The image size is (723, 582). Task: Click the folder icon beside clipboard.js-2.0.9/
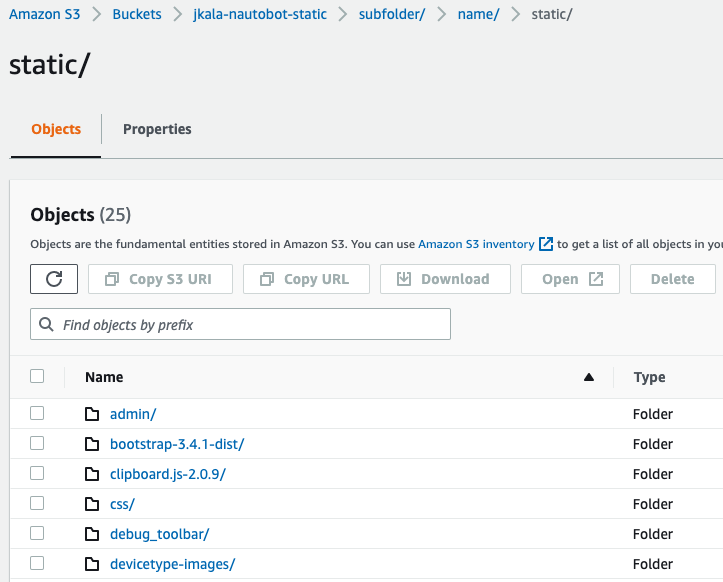coord(92,474)
